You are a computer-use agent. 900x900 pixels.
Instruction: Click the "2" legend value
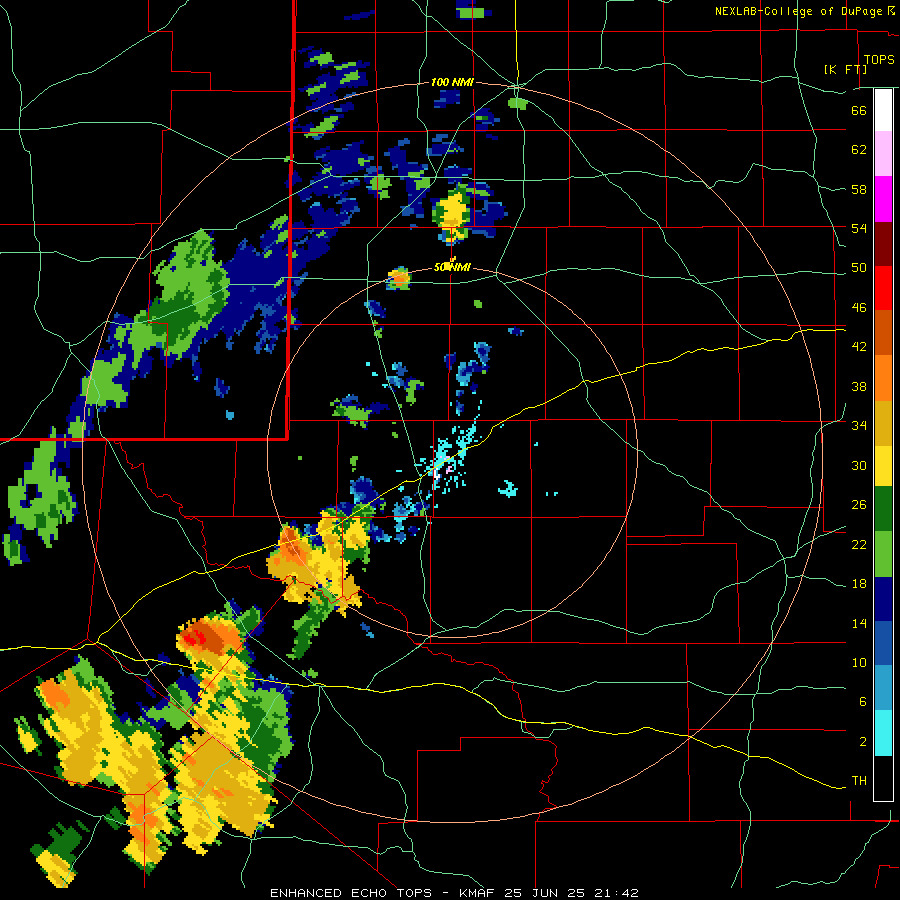click(863, 742)
